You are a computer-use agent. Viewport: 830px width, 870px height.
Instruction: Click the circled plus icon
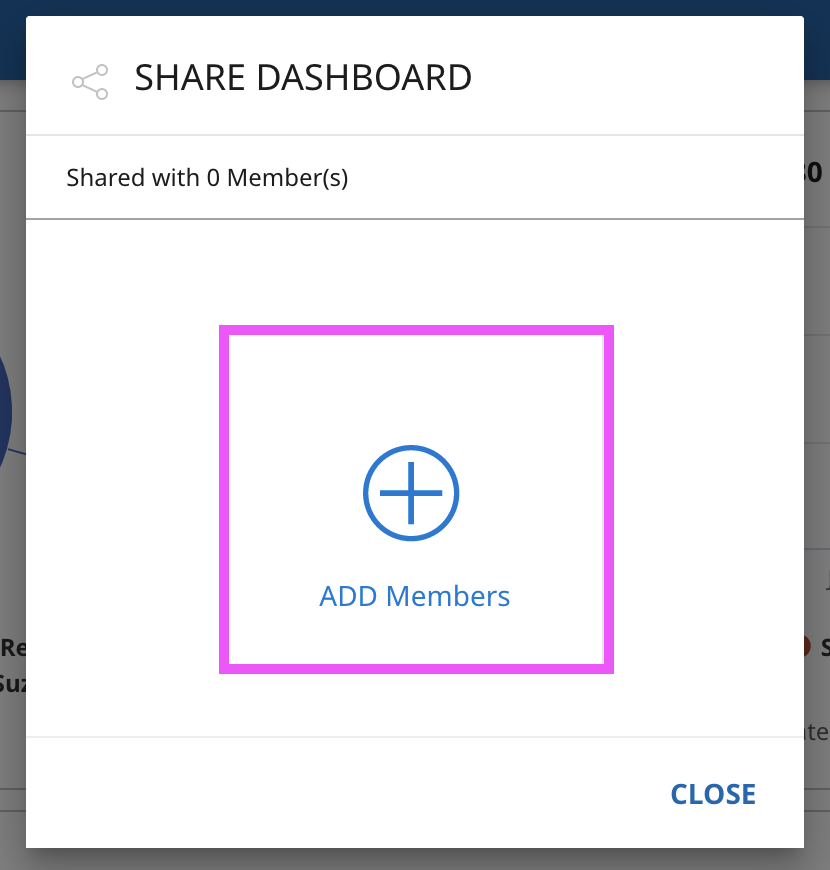tap(410, 493)
